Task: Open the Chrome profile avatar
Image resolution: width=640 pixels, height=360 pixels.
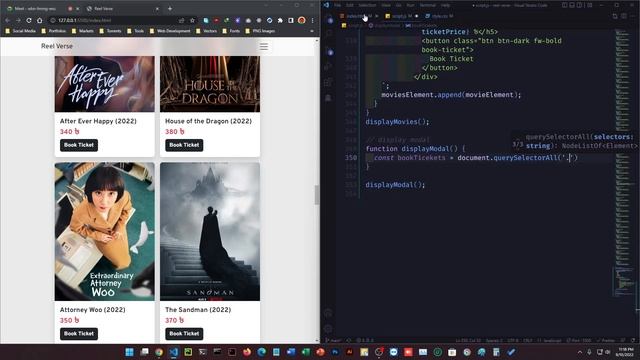Action: (302, 20)
